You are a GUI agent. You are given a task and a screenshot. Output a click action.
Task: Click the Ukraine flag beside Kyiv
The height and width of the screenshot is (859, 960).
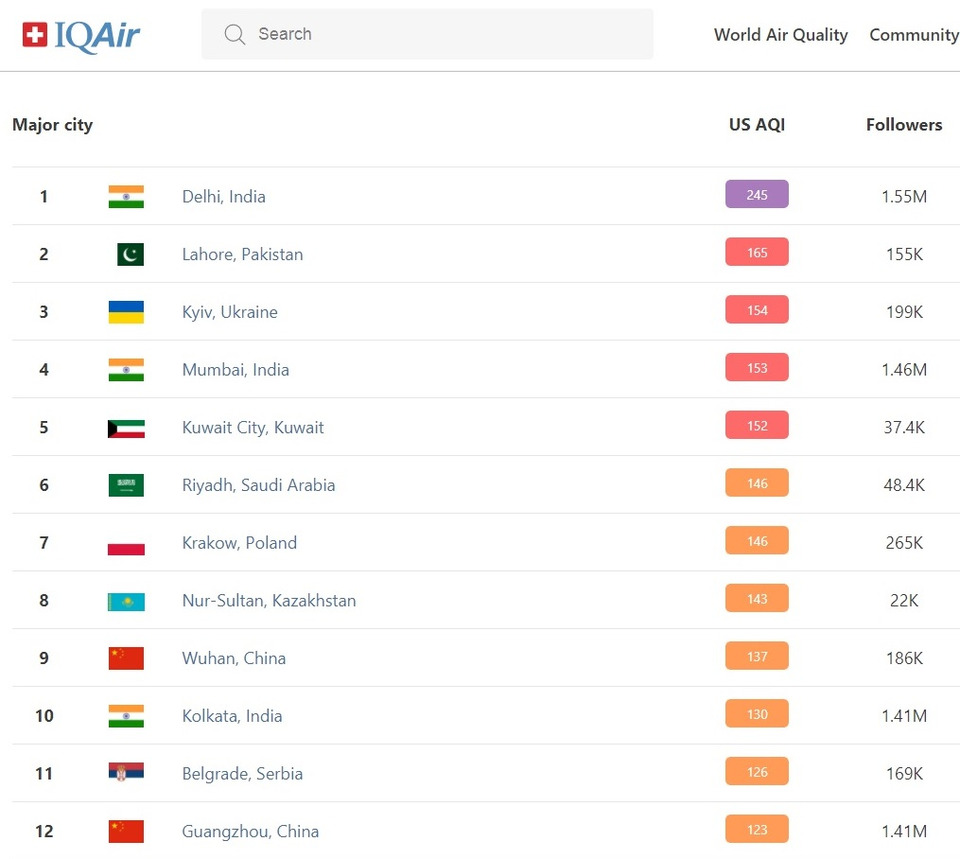126,312
